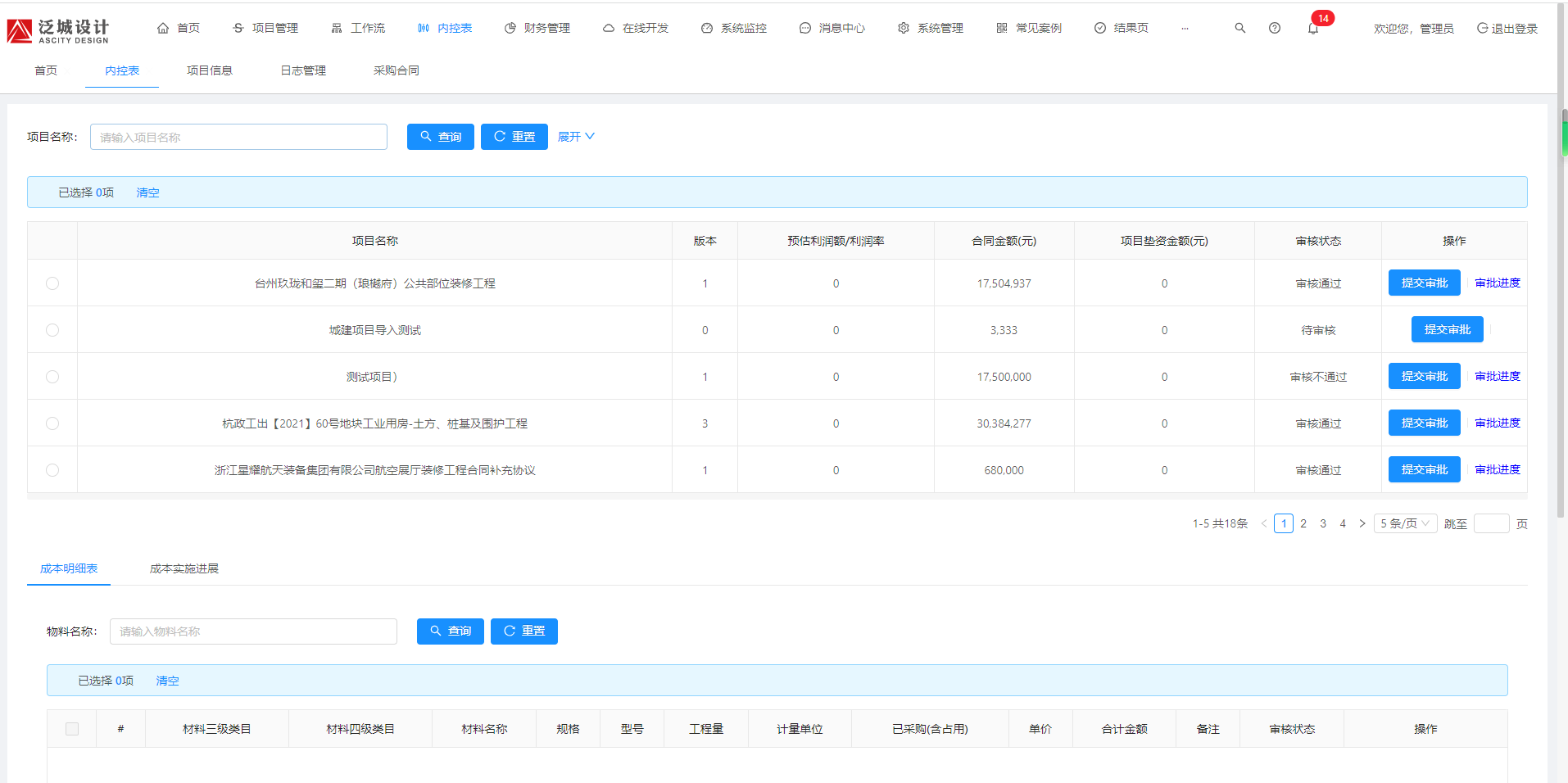Click 提交审批 for 杭政工出 project

(1425, 423)
